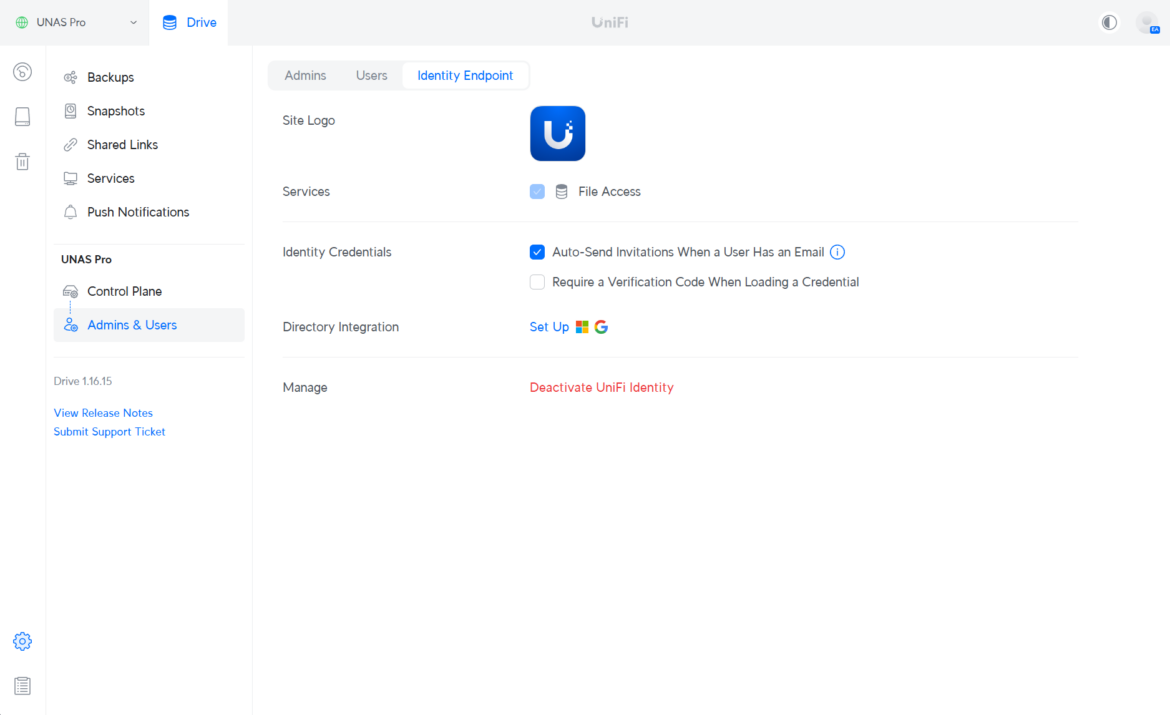Open the dashboard icon in left rail

pos(22,72)
